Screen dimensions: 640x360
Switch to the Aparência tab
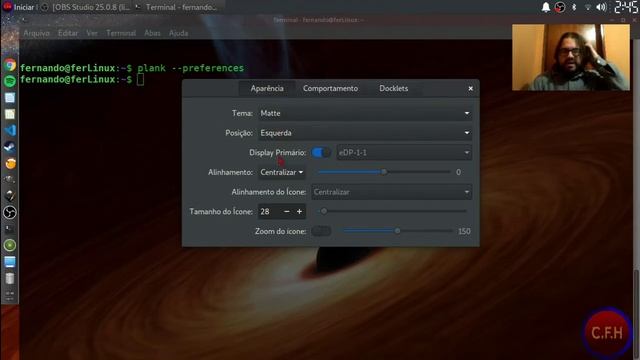pos(267,89)
